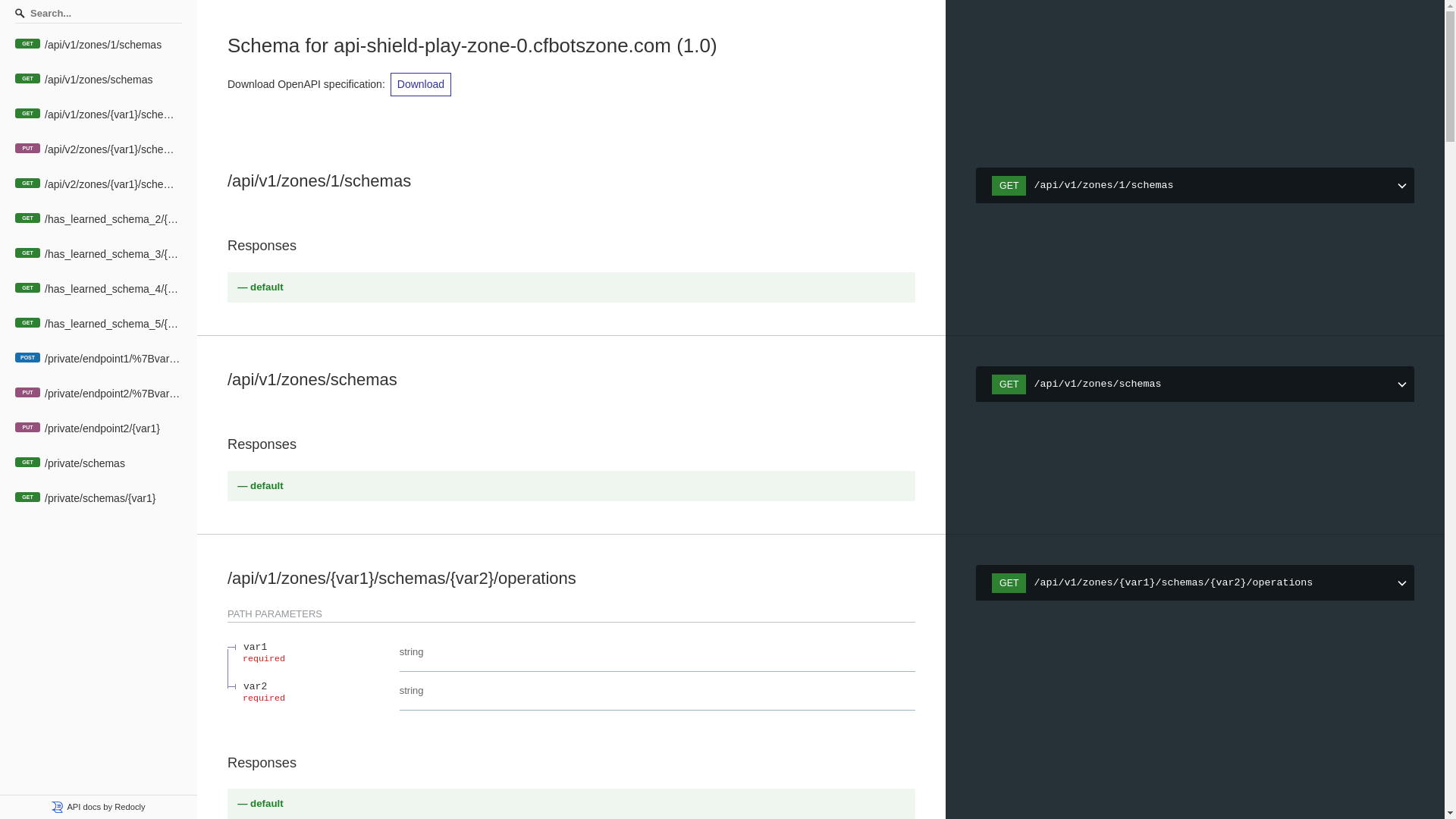Click the Redocly logo icon
Viewport: 1456px width, 819px height.
click(x=57, y=807)
